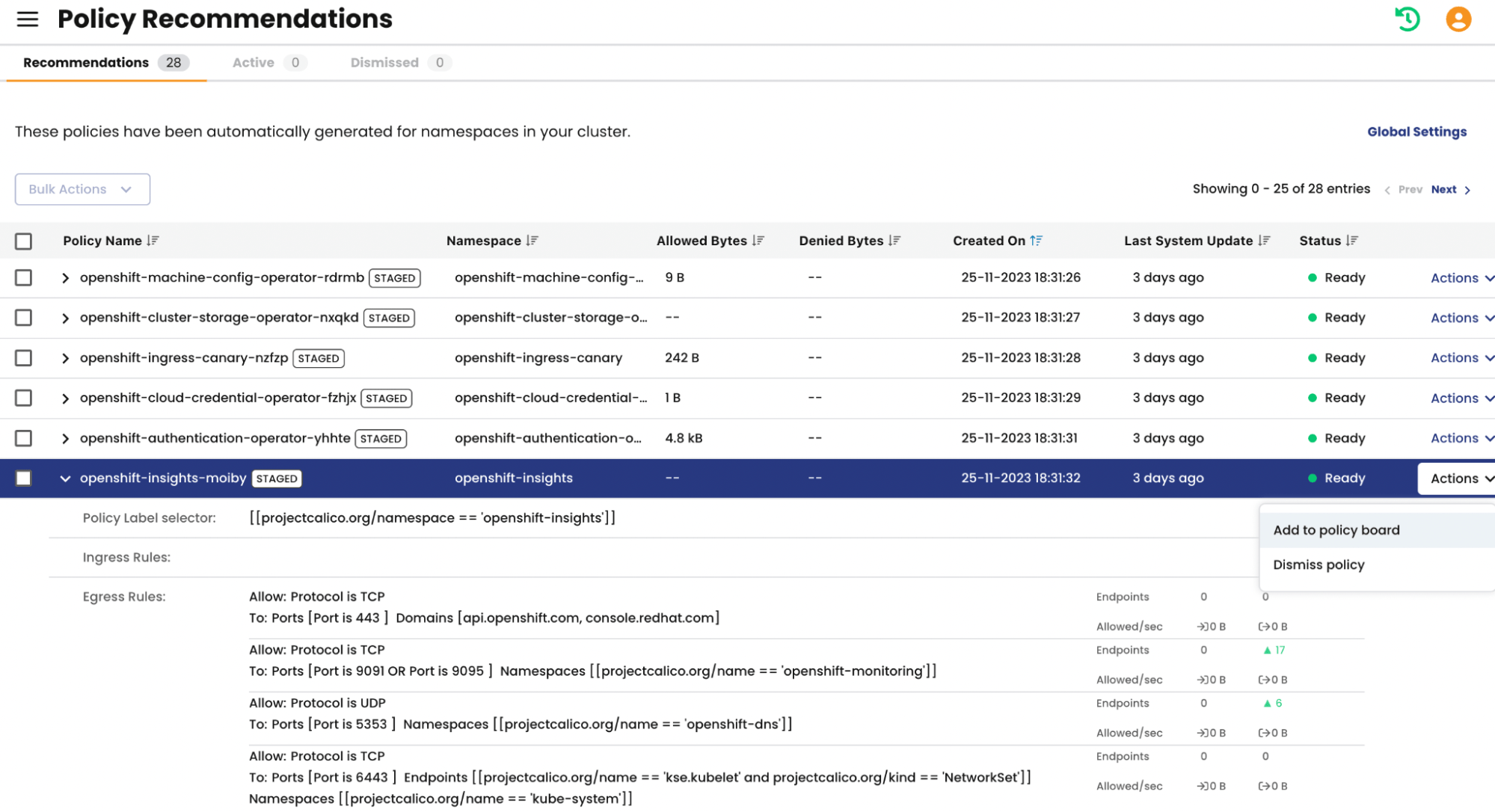Sort table by Last System Update icon

tap(1265, 241)
